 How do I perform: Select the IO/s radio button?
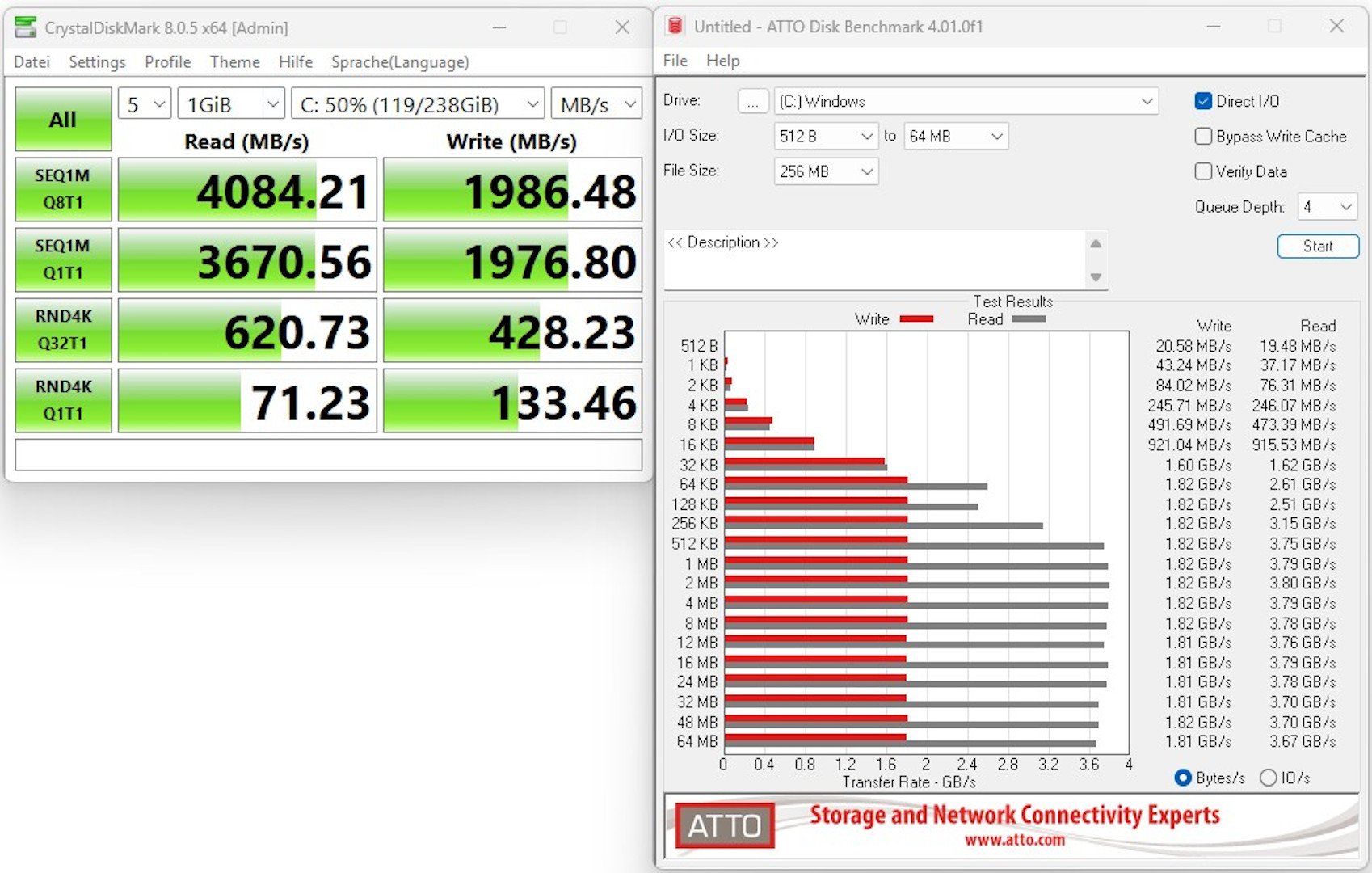(1268, 778)
